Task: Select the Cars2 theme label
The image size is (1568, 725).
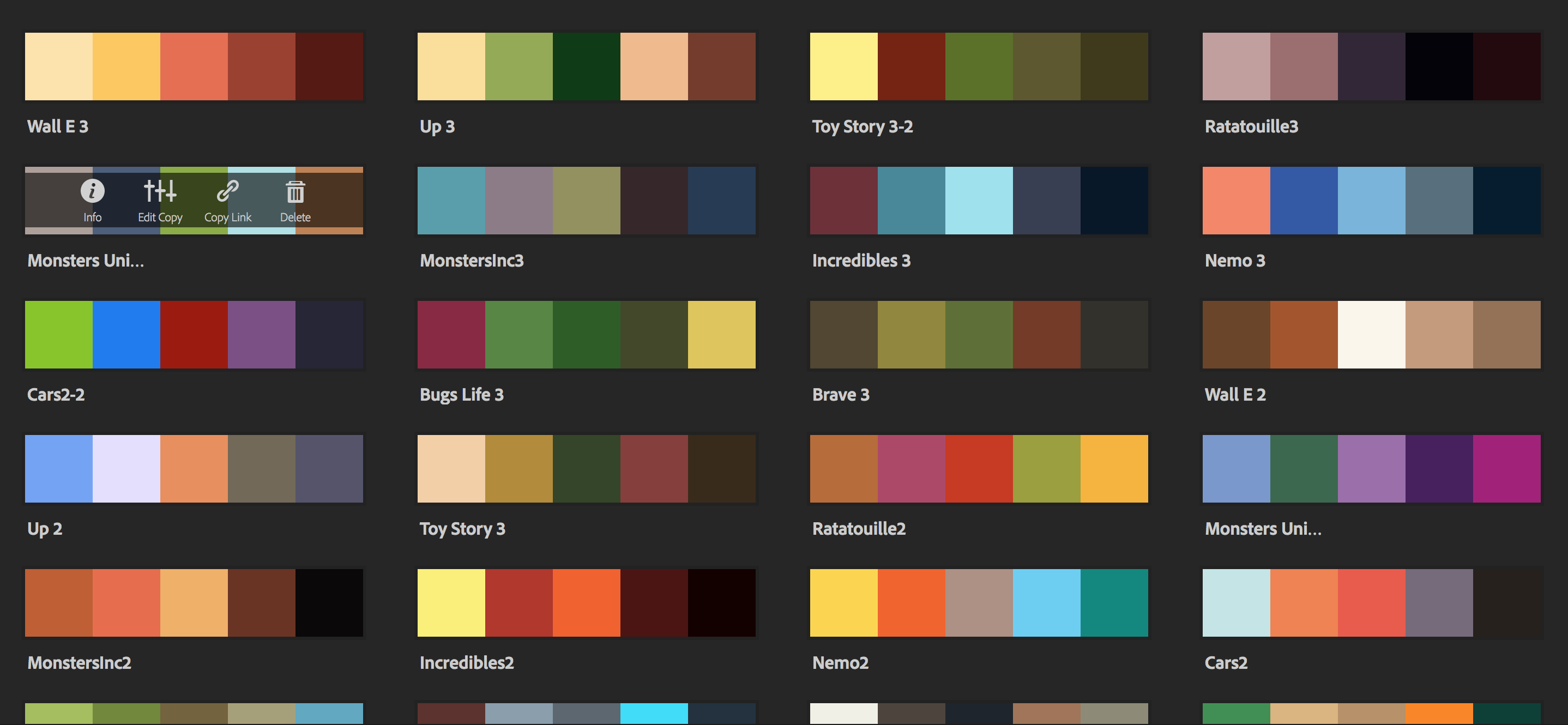Action: (x=1226, y=662)
